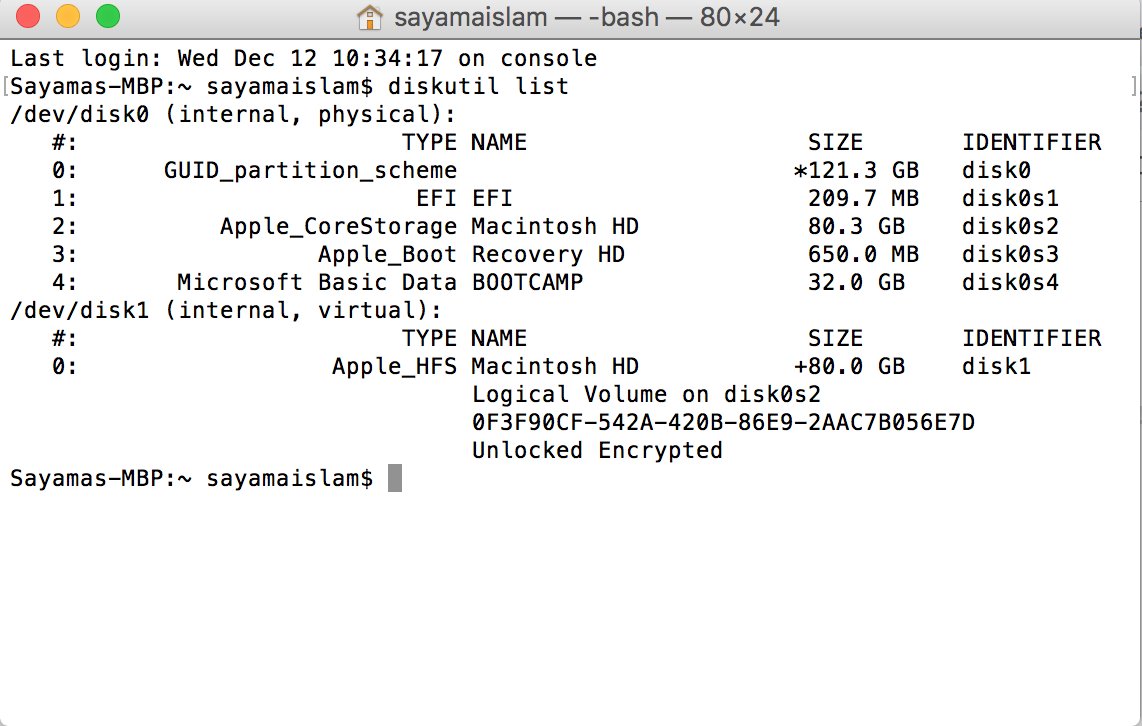Click the GUID_partition_scheme type text
The width and height of the screenshot is (1142, 726).
[310, 171]
